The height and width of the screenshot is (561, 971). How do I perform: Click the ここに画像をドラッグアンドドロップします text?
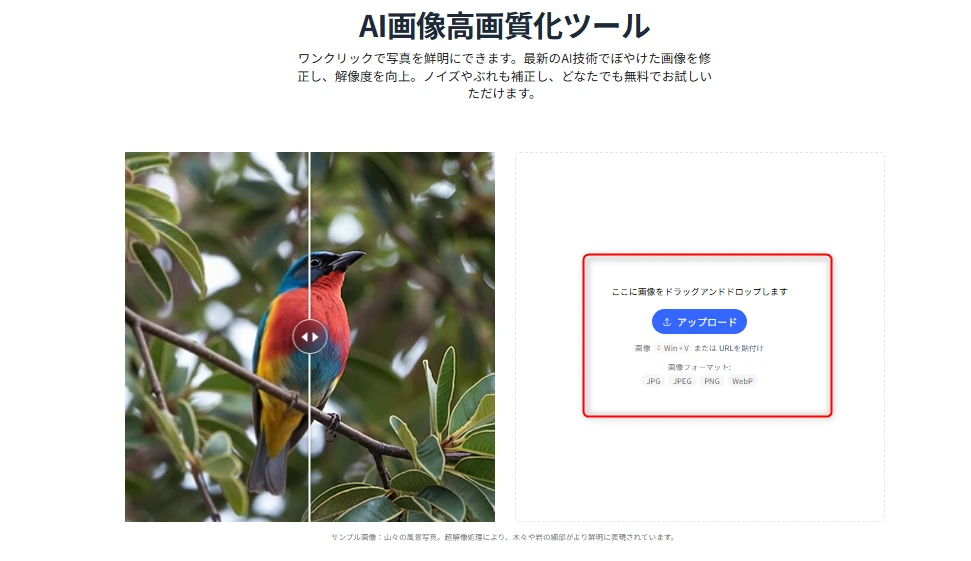[x=699, y=292]
